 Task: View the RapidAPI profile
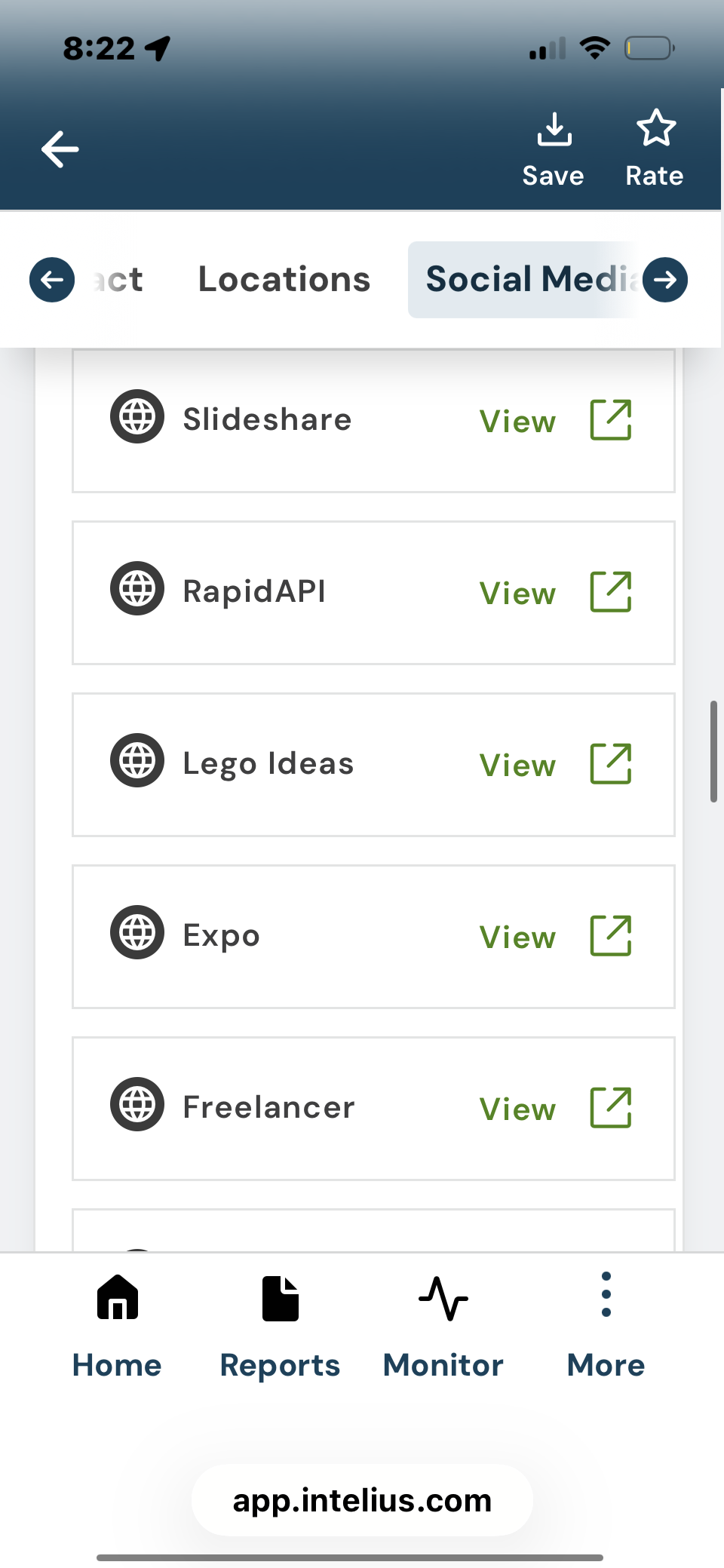pos(518,594)
